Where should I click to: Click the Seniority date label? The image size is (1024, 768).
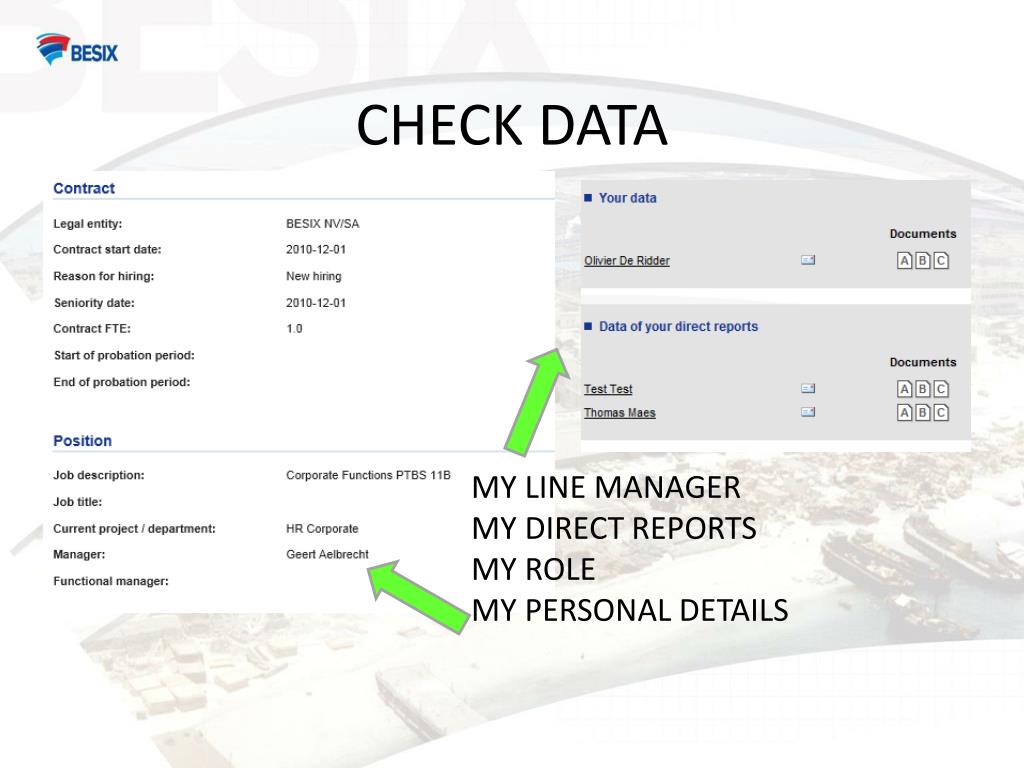coord(94,303)
